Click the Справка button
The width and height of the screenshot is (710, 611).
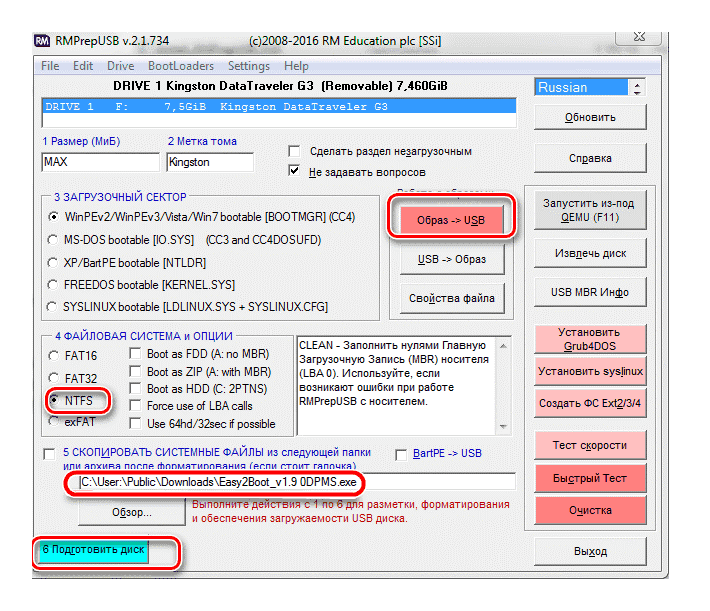(590, 158)
